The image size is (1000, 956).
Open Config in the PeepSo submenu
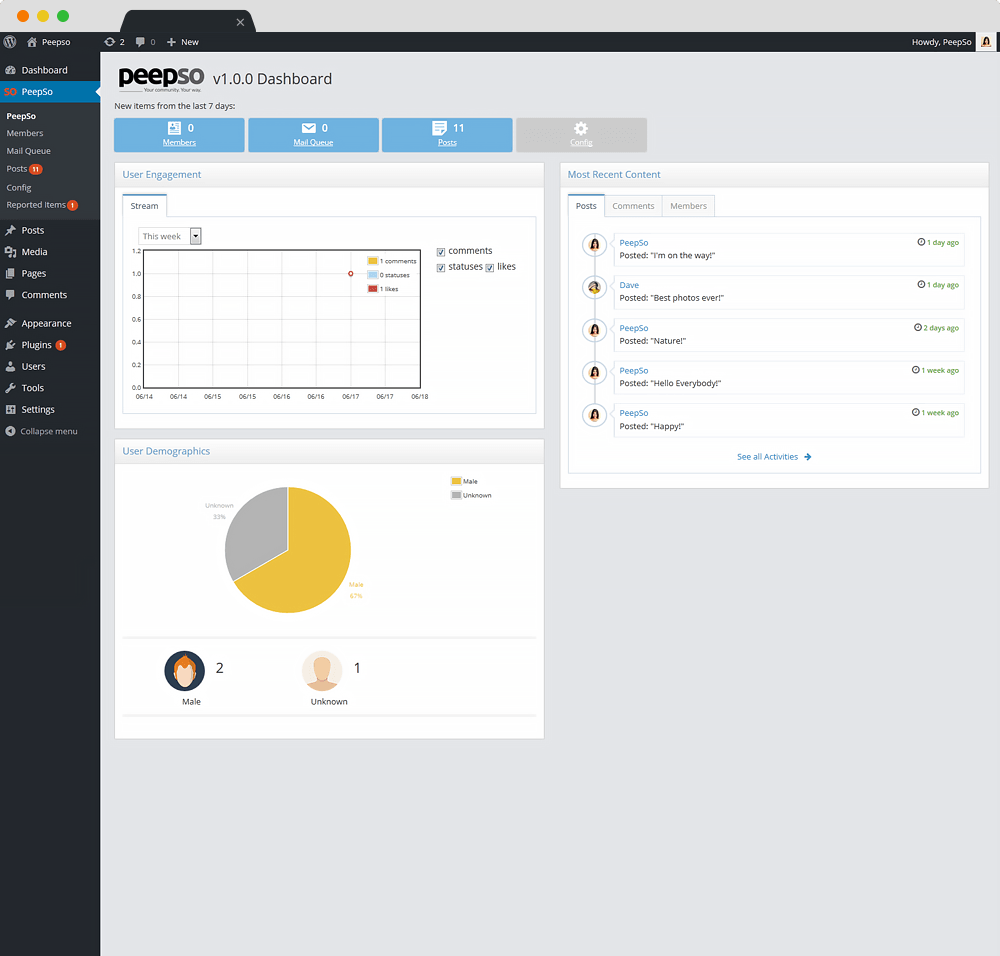pos(19,188)
